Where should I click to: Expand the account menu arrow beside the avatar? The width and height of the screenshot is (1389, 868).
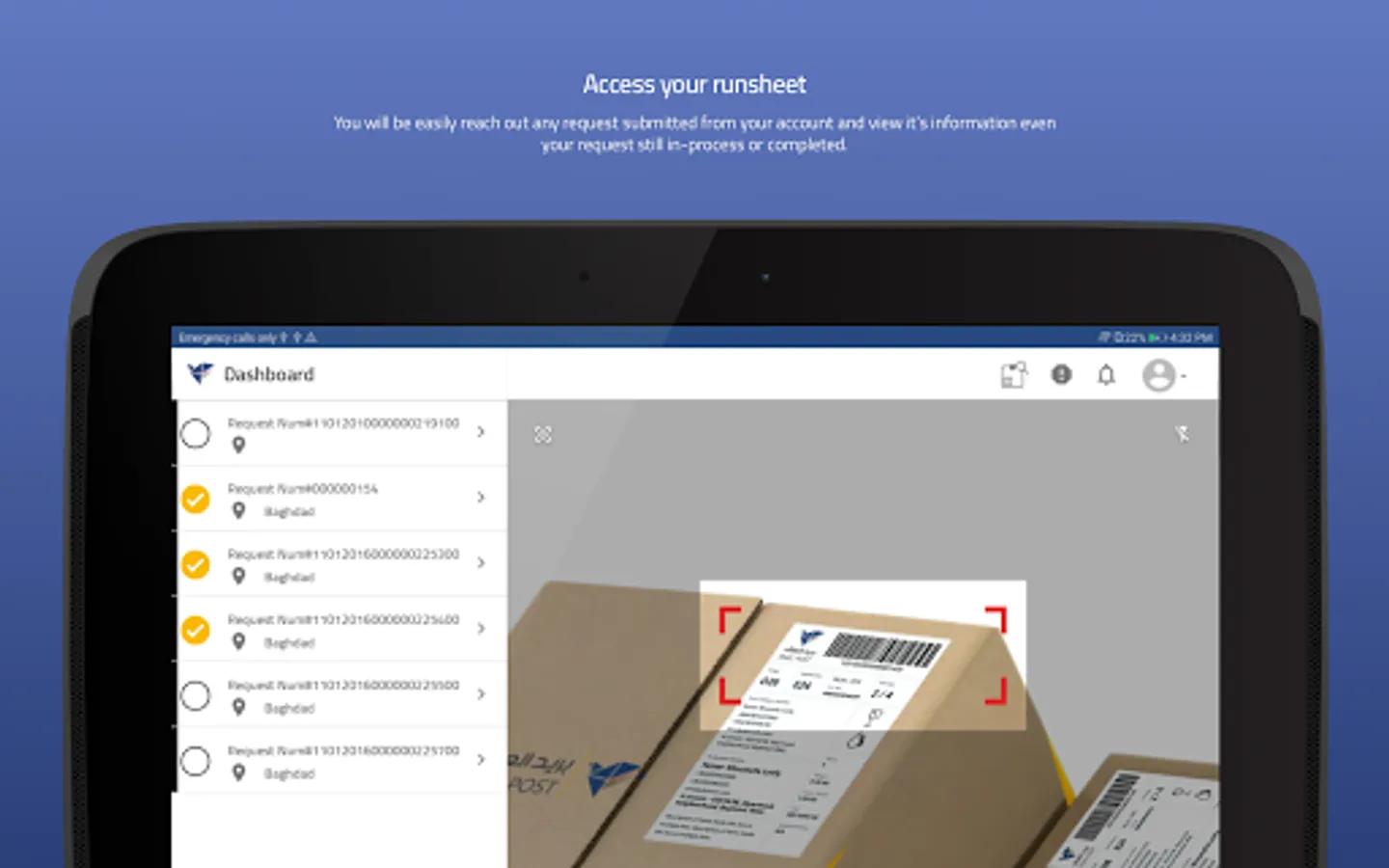[x=1184, y=376]
